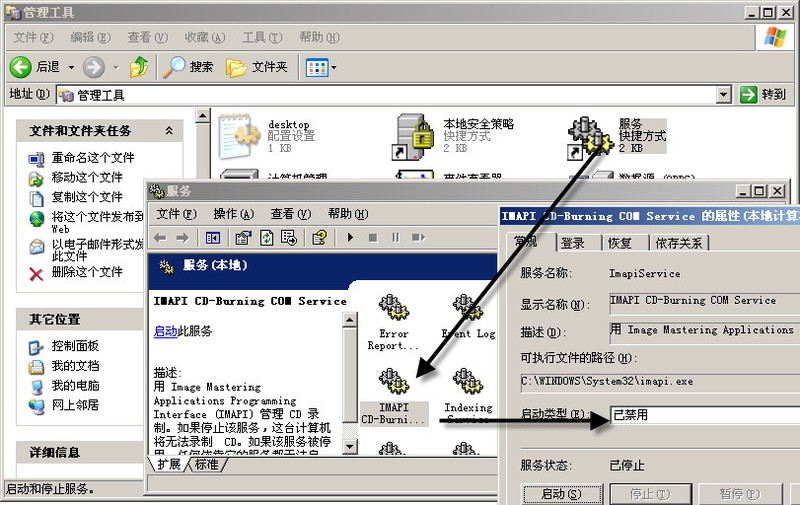Start service with play toolbar button
Screen dimensions: 800x505
[x=350, y=238]
